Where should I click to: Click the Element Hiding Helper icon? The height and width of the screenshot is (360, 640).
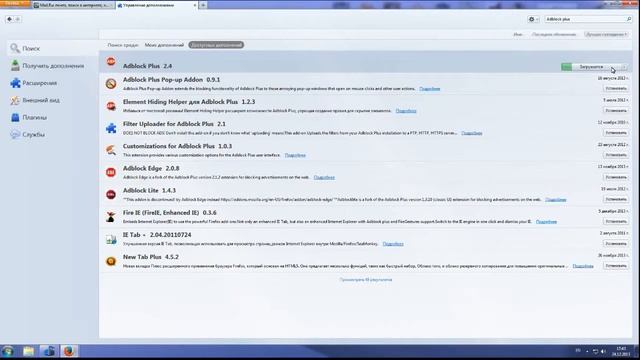(111, 106)
